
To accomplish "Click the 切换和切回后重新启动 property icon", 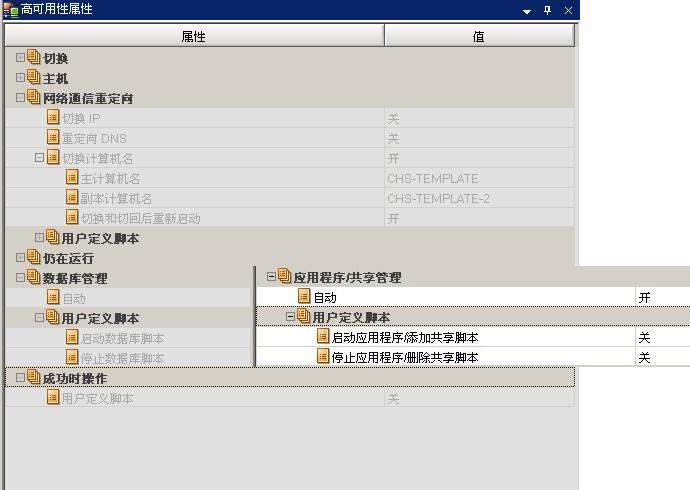I will coord(72,217).
